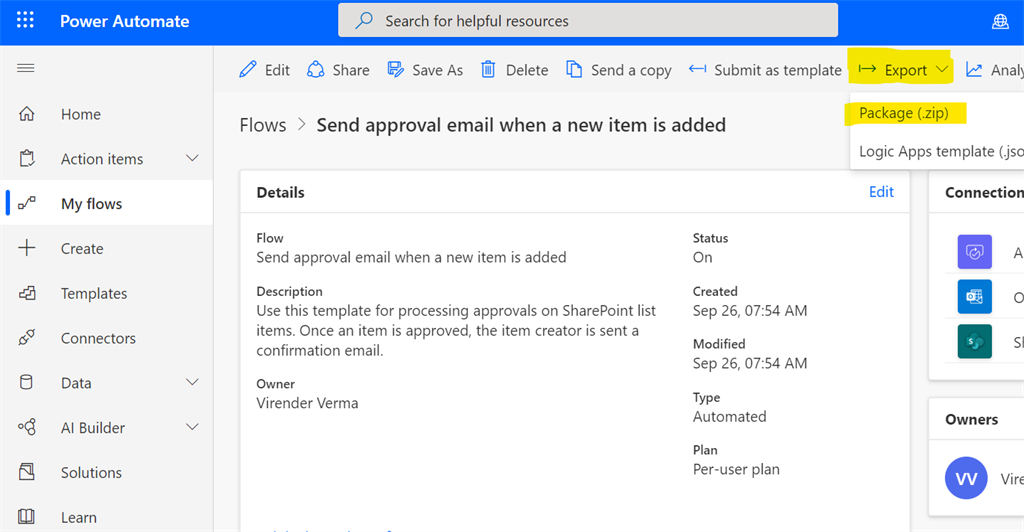The image size is (1024, 532).
Task: Open the app launcher waffle icon
Action: tap(26, 21)
